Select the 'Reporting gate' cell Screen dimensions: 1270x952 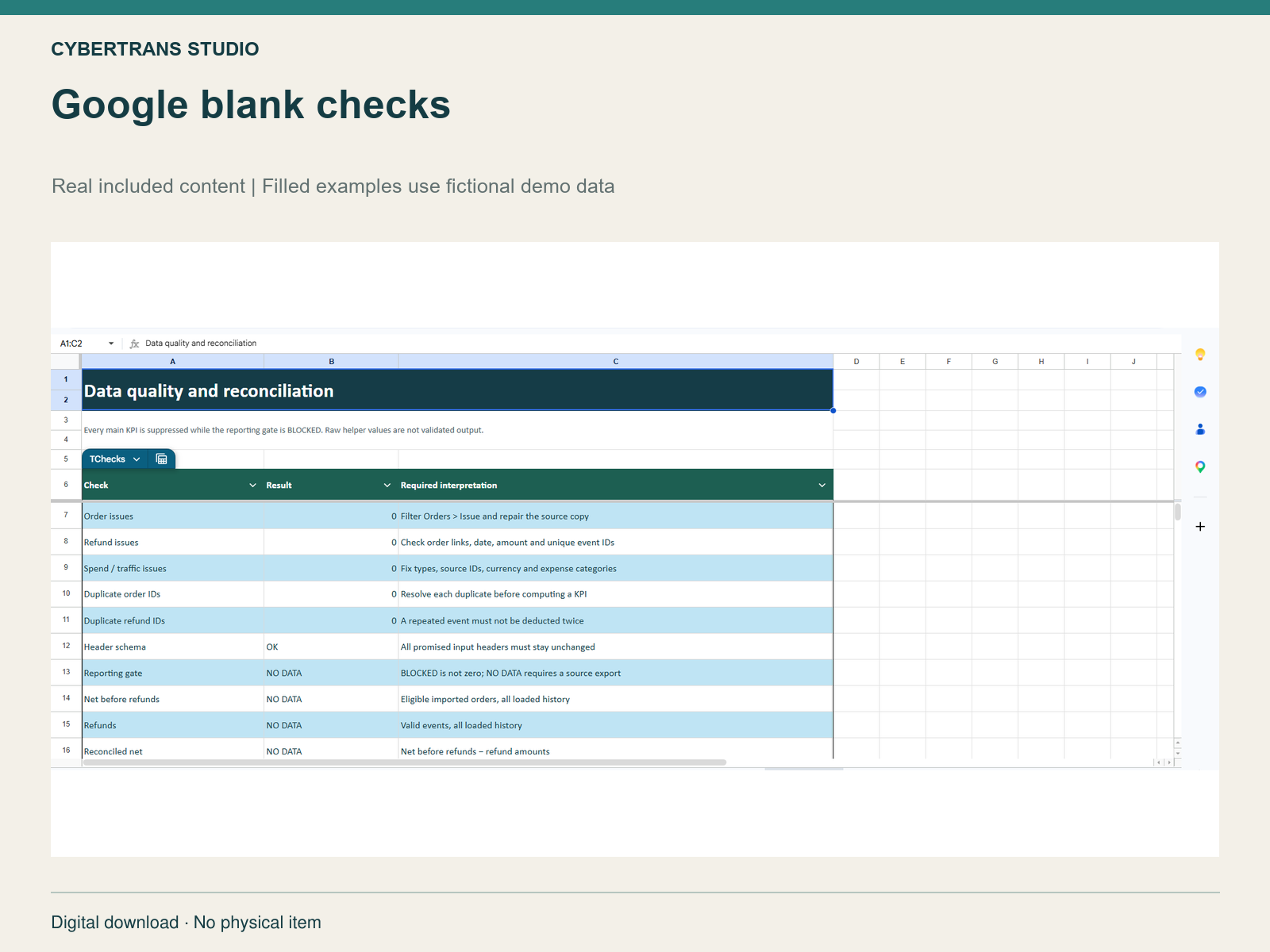pos(173,673)
